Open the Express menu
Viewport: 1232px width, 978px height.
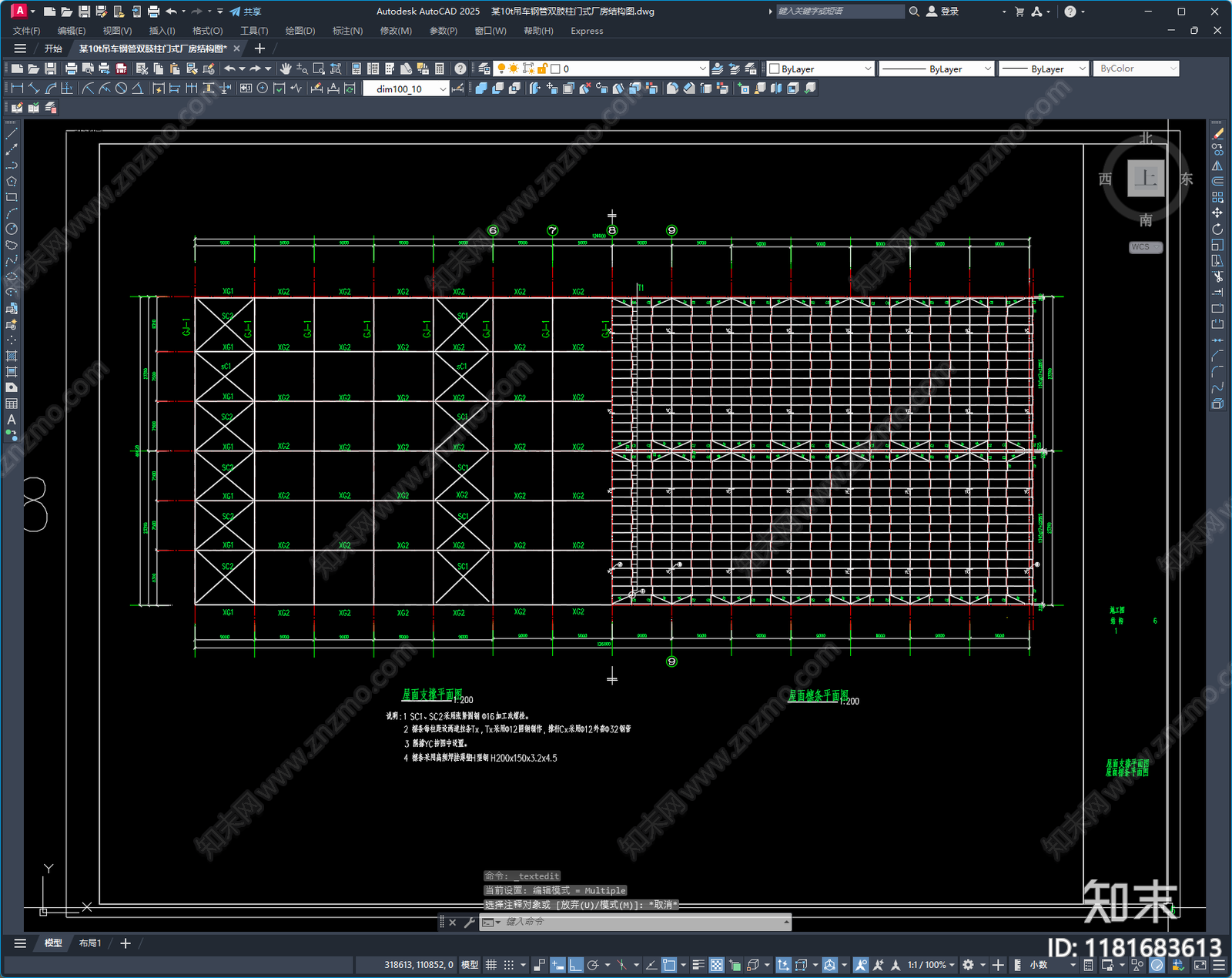[x=587, y=31]
